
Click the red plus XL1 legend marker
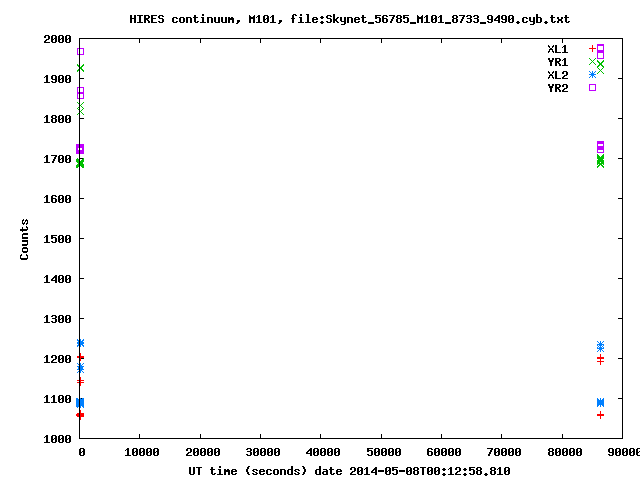[592, 49]
